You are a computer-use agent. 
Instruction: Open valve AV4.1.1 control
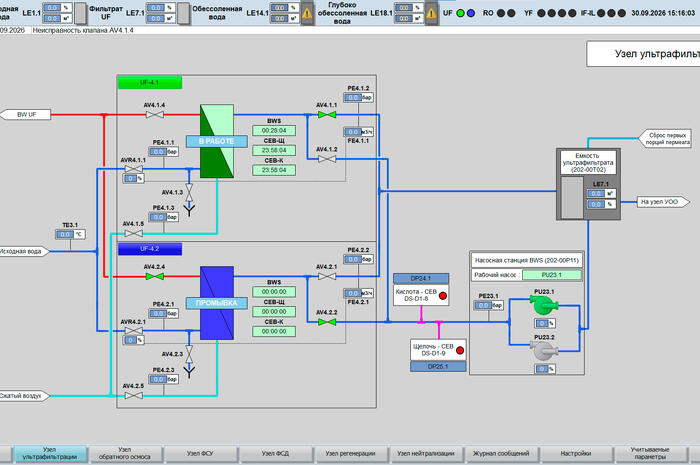[327, 115]
